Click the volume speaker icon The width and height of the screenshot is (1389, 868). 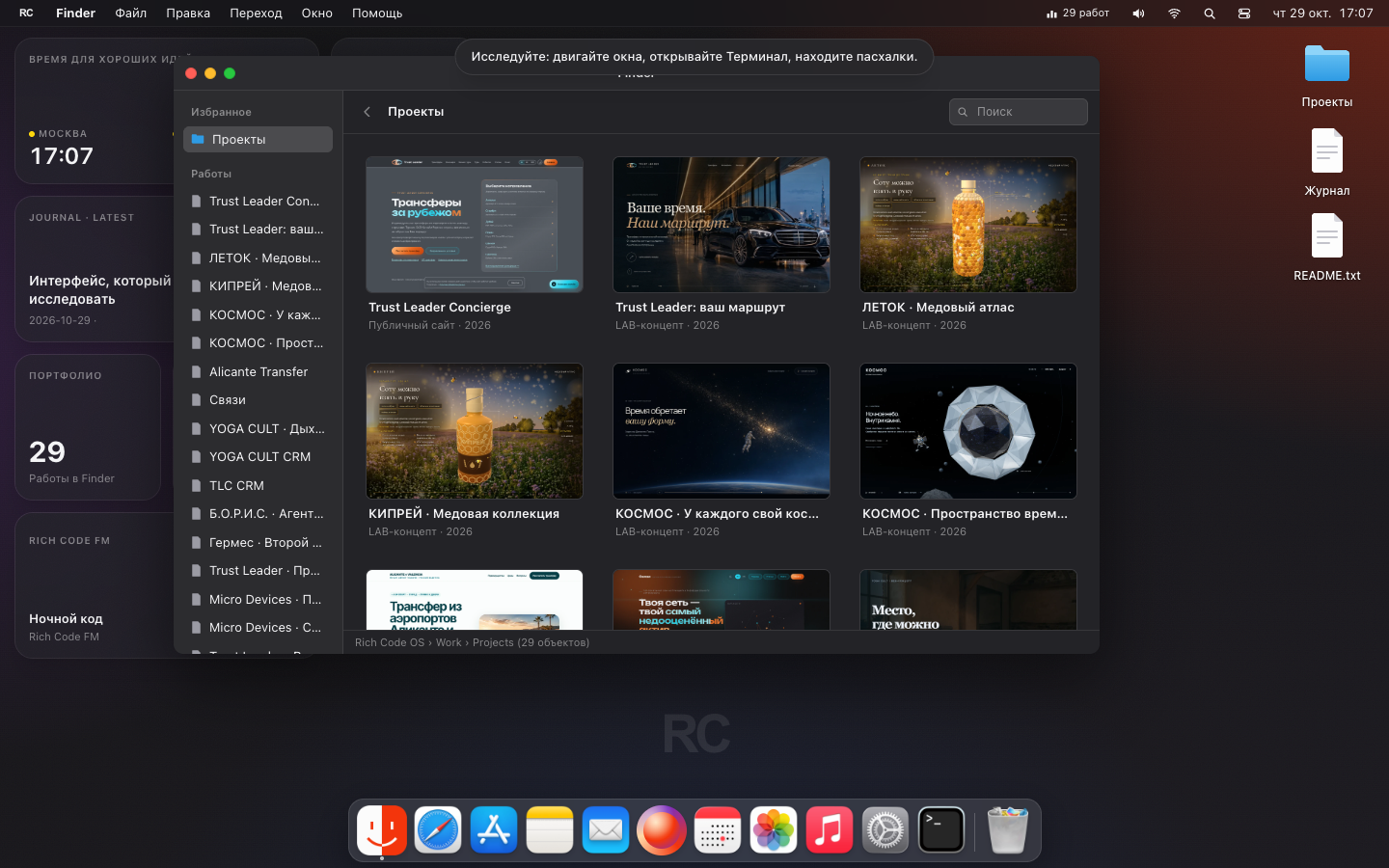[x=1138, y=14]
